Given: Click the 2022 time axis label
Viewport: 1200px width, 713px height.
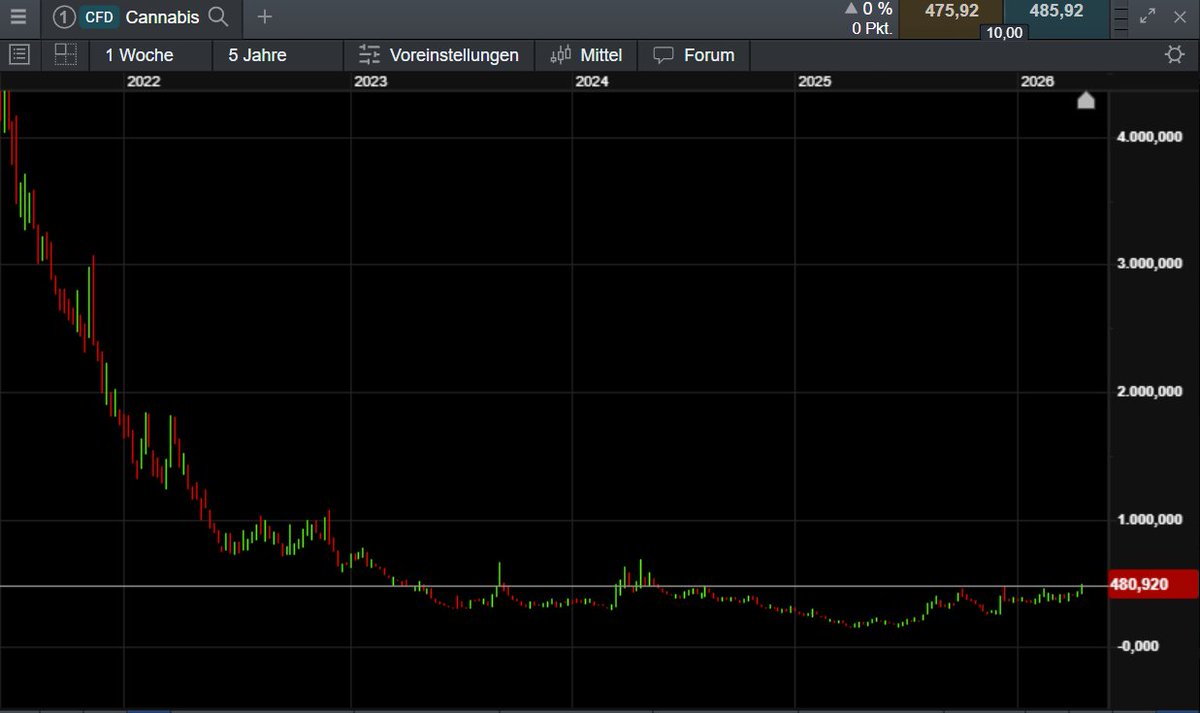Looking at the screenshot, I should point(143,82).
